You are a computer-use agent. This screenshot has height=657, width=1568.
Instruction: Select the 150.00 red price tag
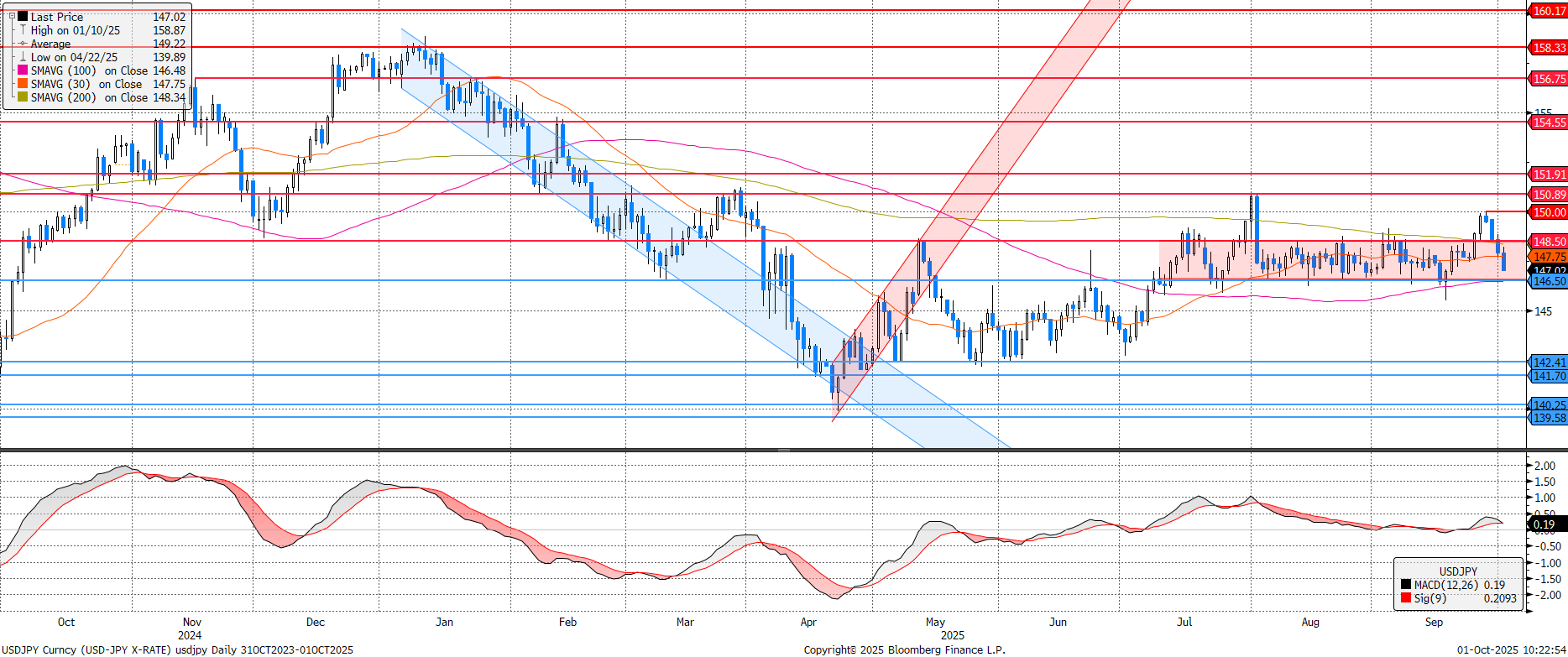(x=1548, y=212)
